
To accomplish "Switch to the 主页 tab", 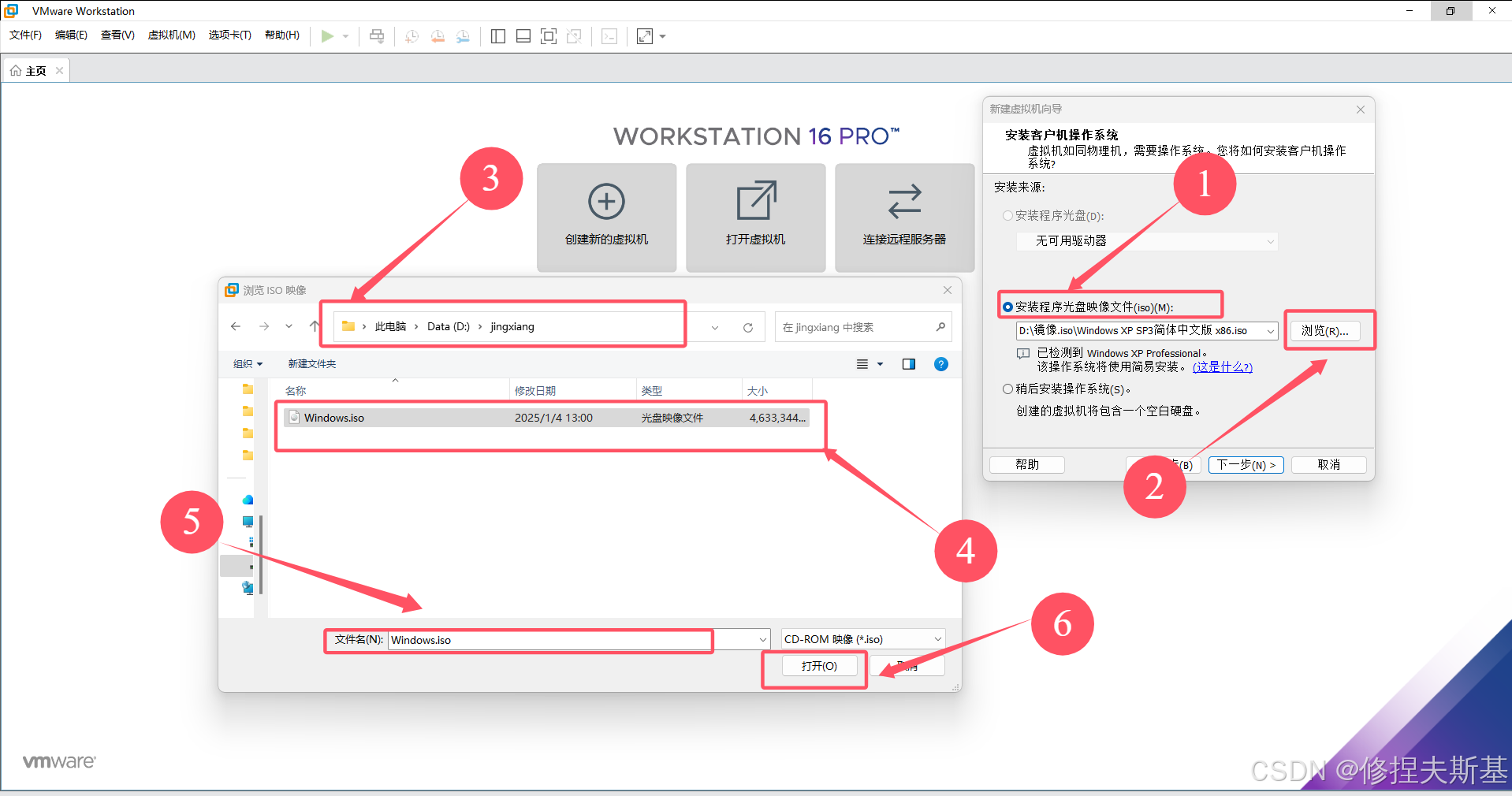I will (x=35, y=69).
